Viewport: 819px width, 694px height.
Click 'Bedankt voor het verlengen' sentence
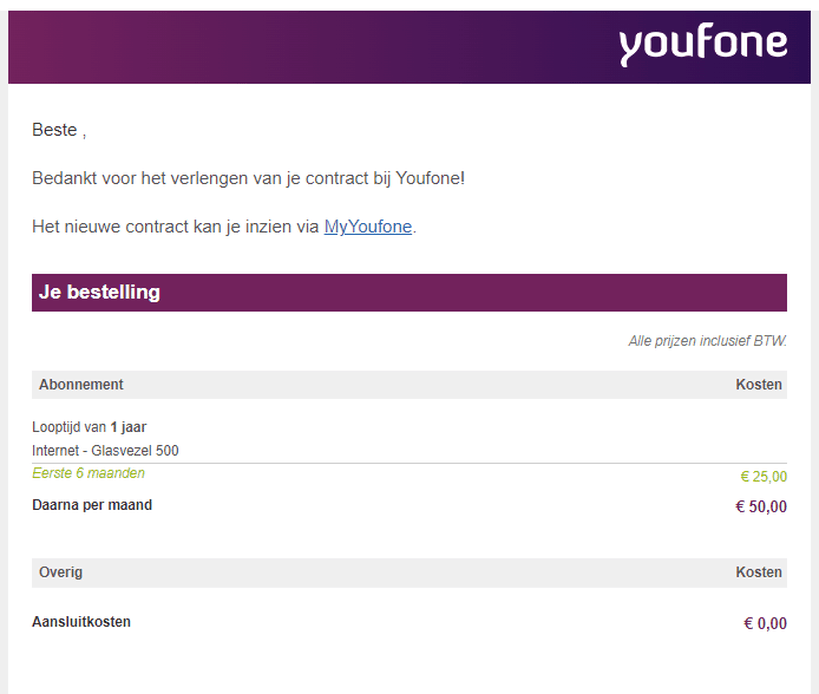pyautogui.click(x=248, y=179)
